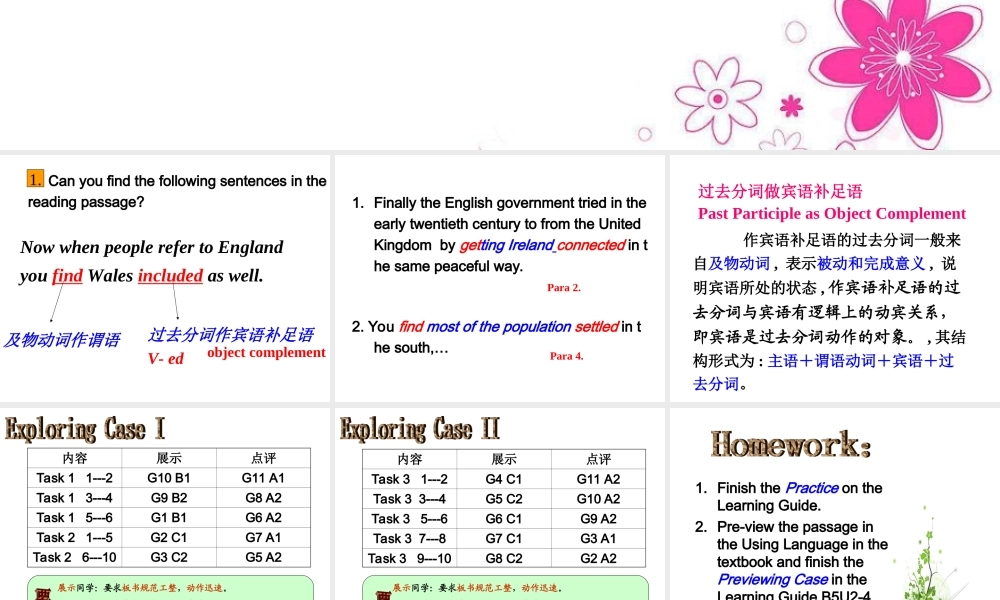Click the "G10 A2" cell
The width and height of the screenshot is (1000, 600).
[598, 499]
